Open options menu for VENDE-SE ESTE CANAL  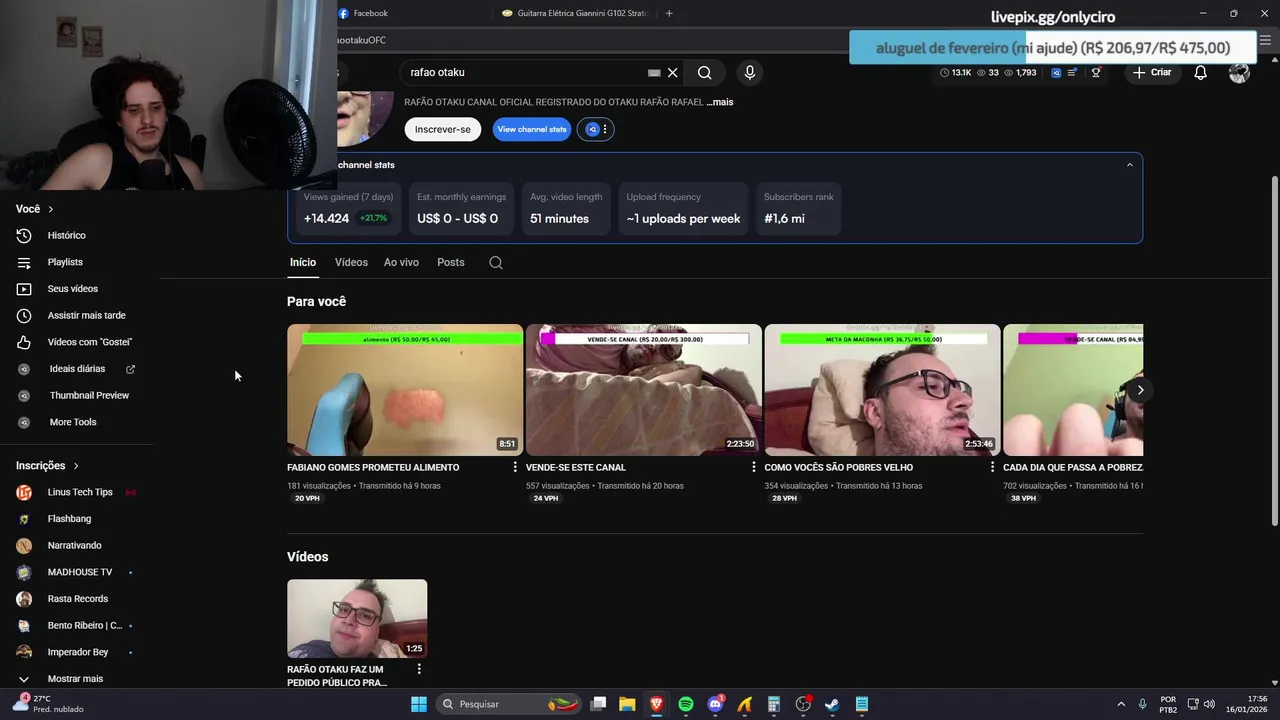point(754,467)
